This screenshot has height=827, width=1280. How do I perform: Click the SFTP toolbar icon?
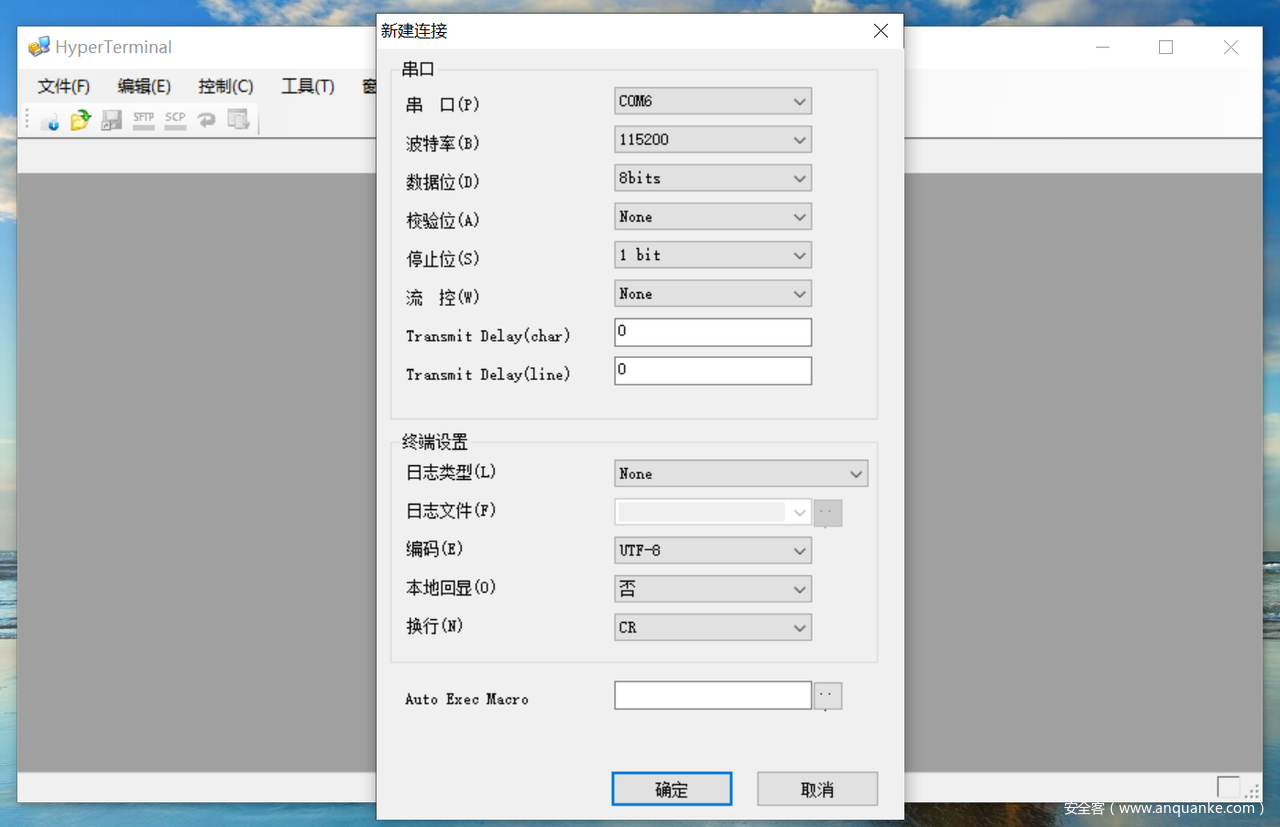(144, 120)
